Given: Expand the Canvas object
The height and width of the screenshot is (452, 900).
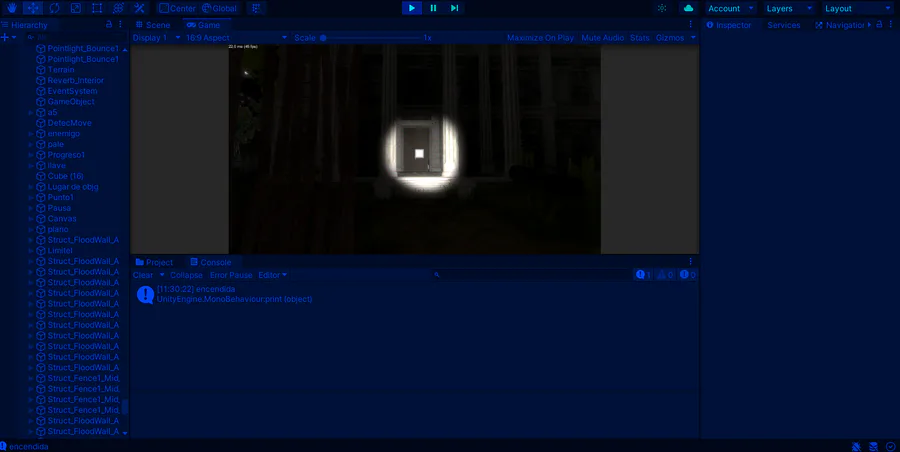Looking at the screenshot, I should point(31,219).
